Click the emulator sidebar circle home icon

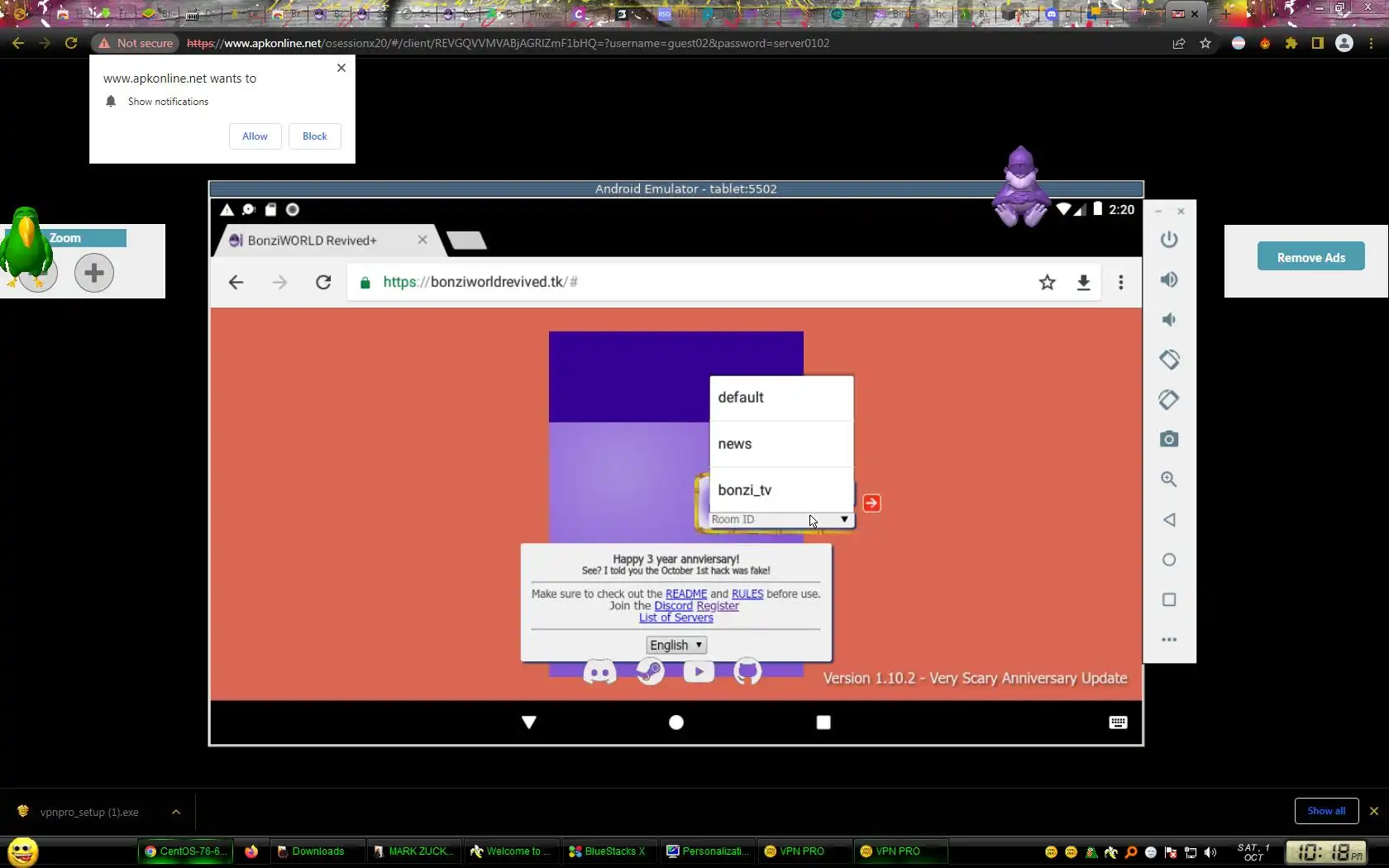click(1168, 560)
